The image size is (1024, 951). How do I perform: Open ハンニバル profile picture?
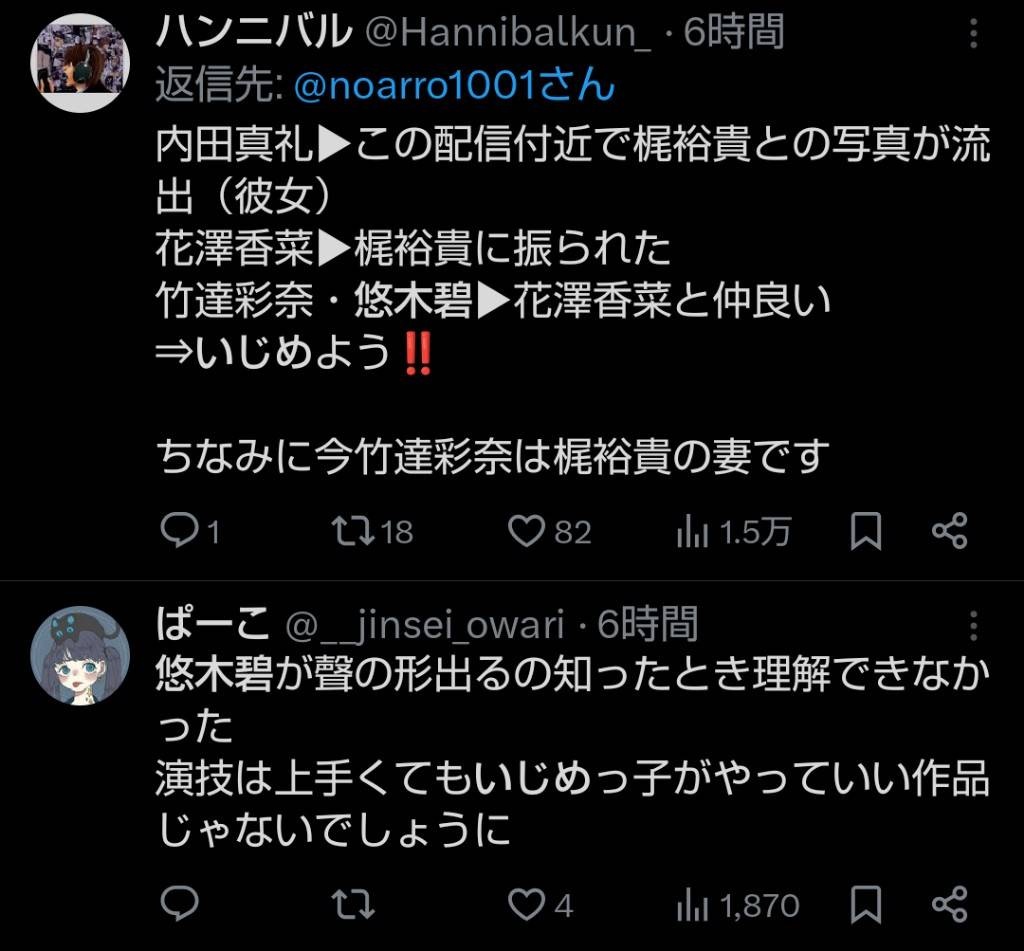point(80,63)
